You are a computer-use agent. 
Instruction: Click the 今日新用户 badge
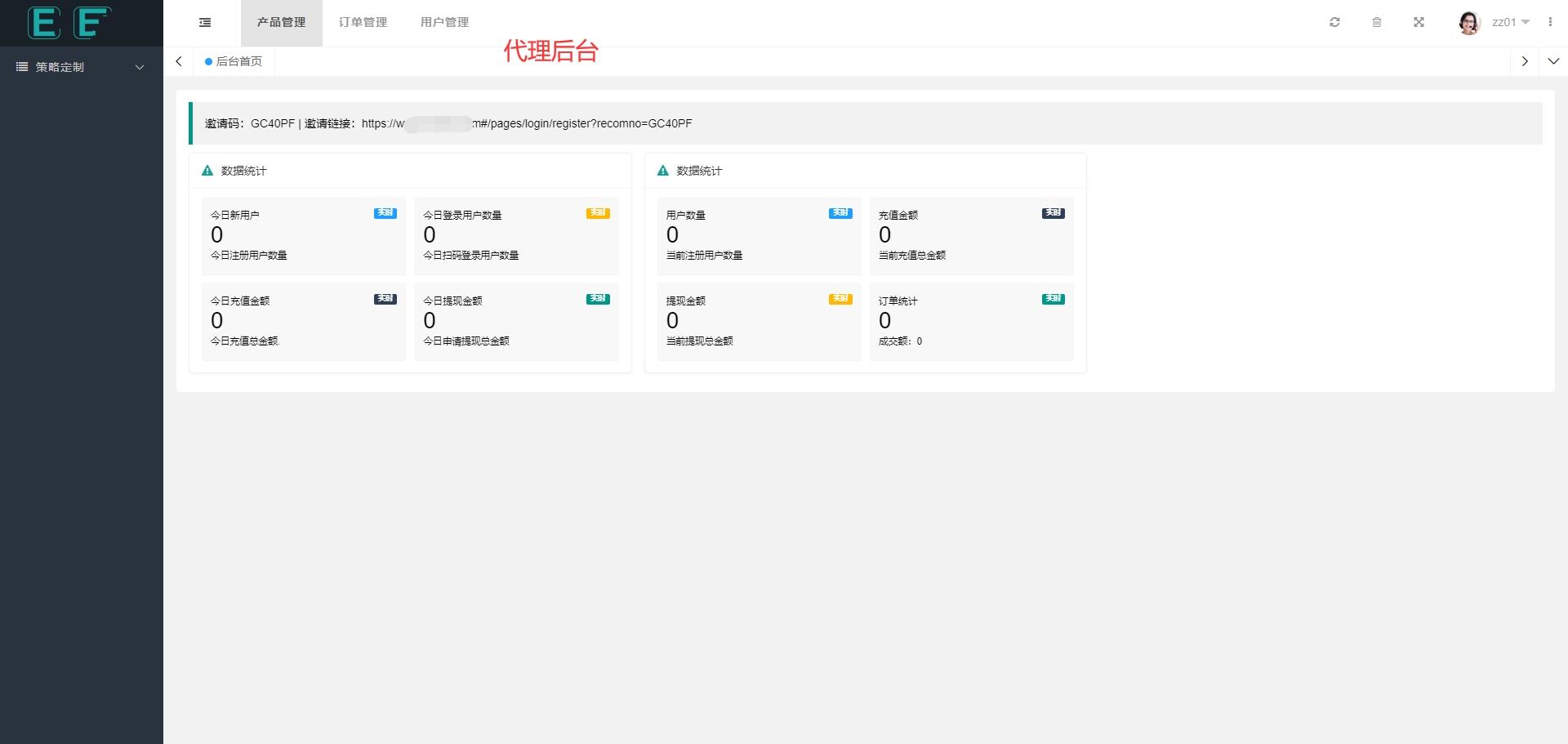(385, 213)
